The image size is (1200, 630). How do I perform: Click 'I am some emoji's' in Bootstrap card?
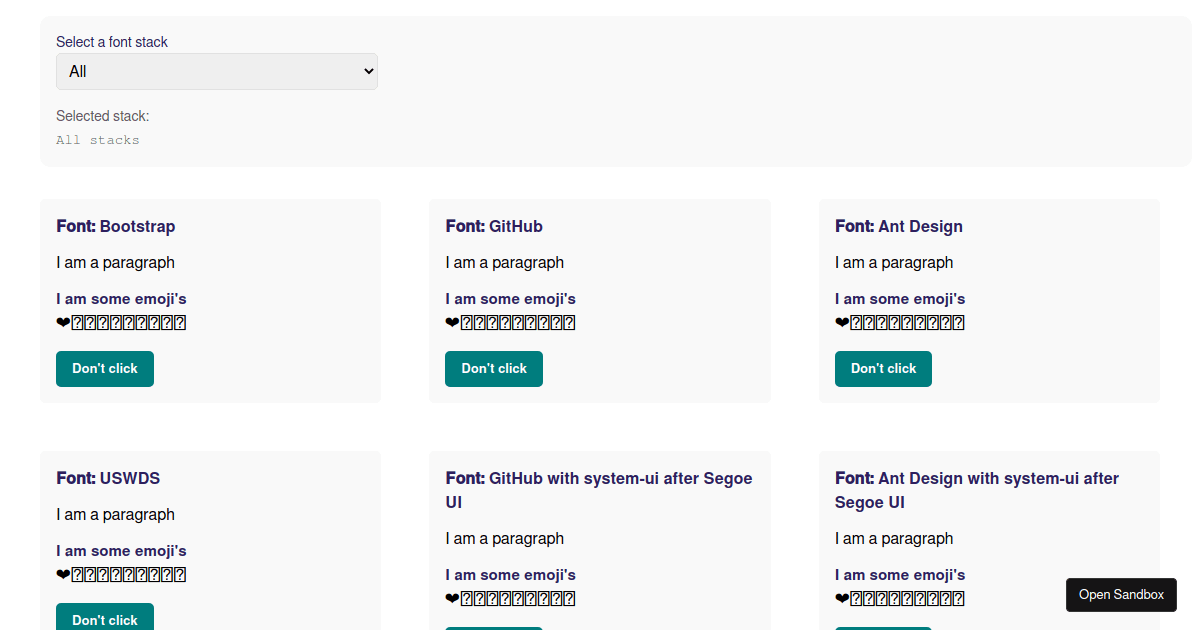121,299
